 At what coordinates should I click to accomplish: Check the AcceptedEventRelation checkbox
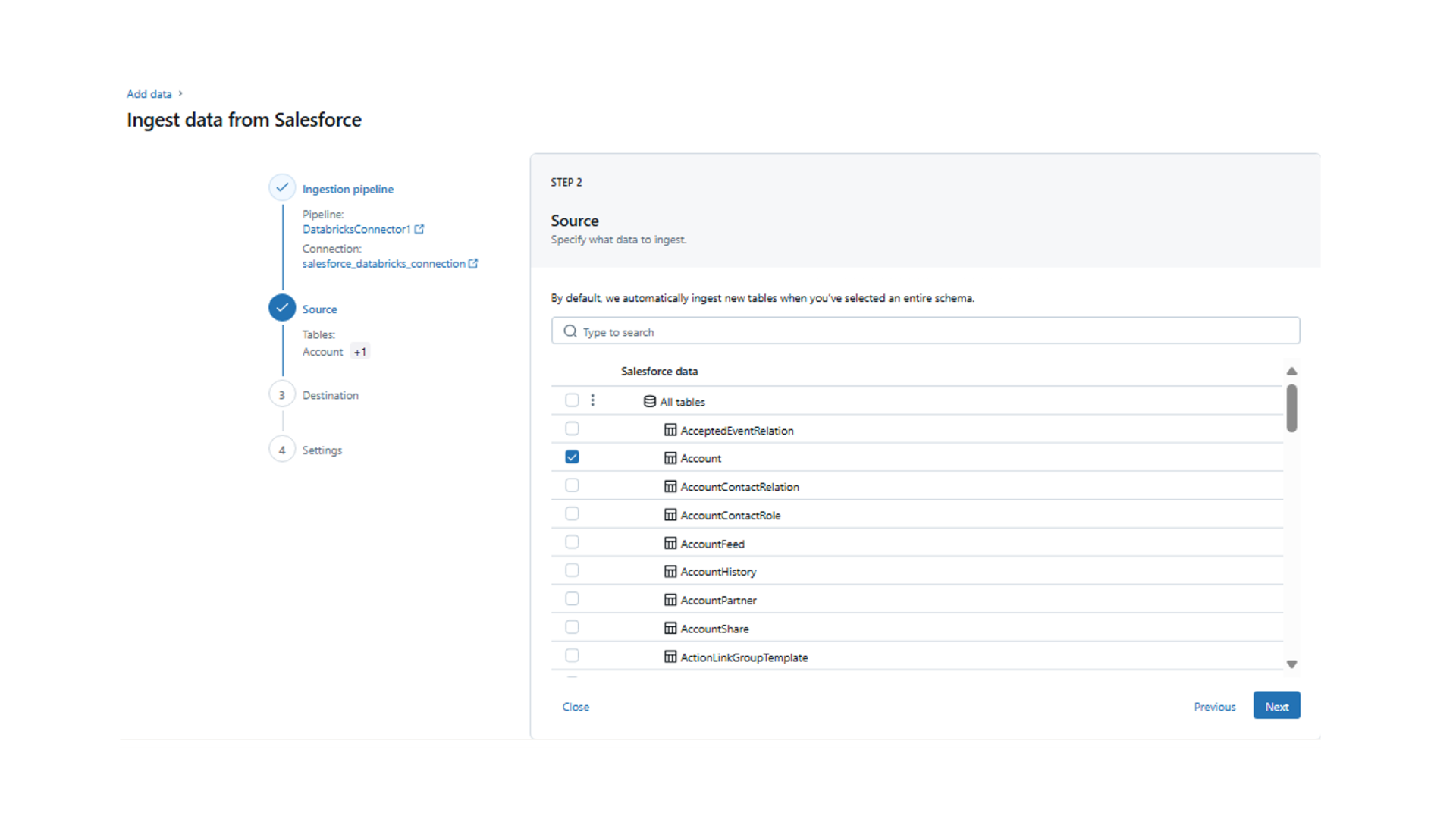(x=572, y=428)
